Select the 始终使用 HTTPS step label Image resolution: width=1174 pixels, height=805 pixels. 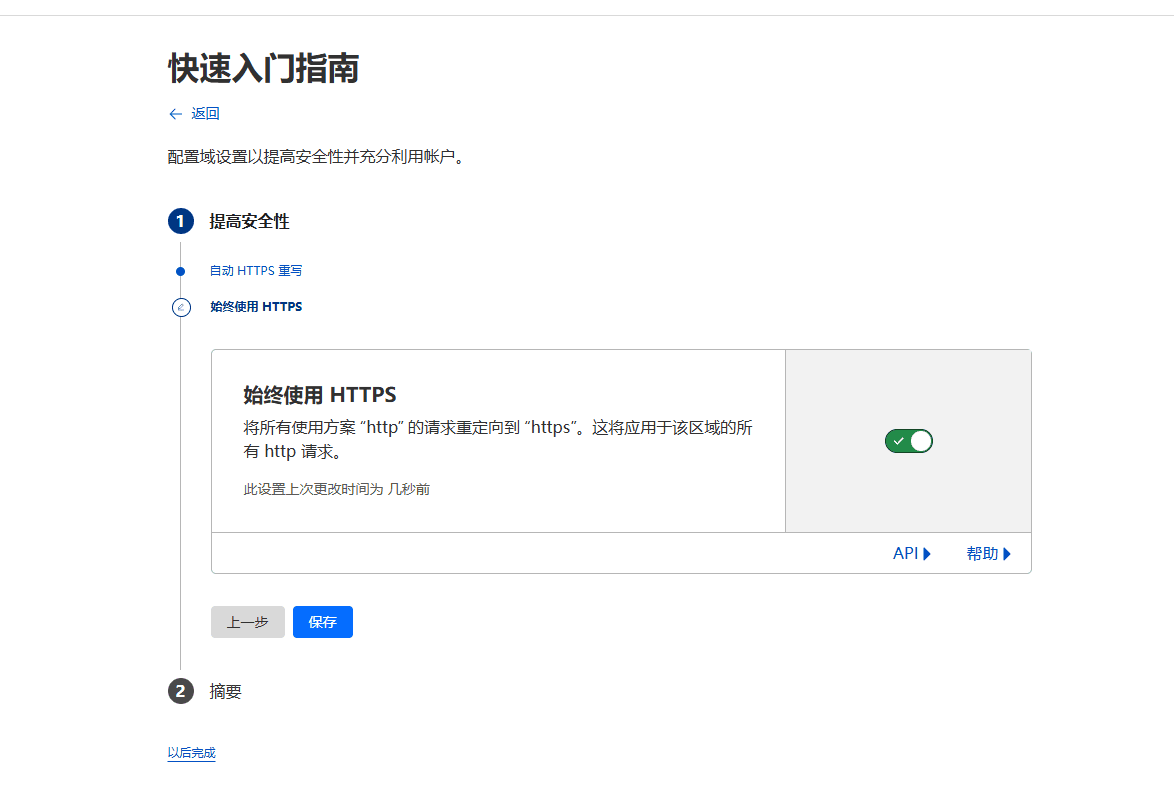tap(254, 307)
